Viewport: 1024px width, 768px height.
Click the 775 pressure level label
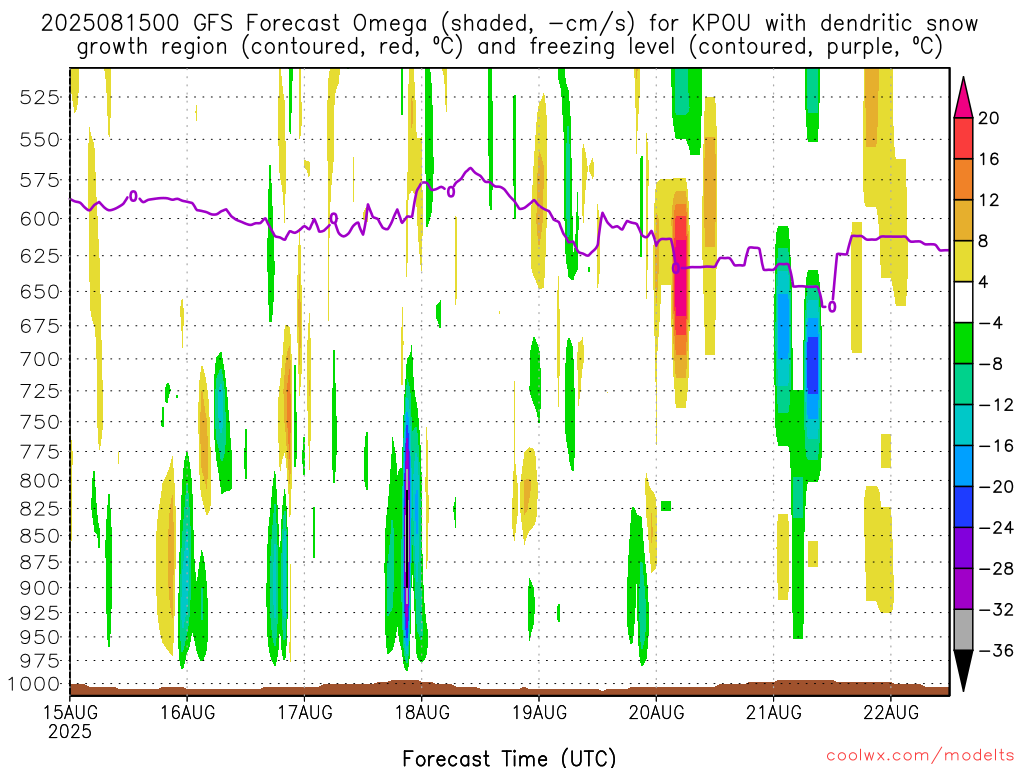click(x=40, y=451)
